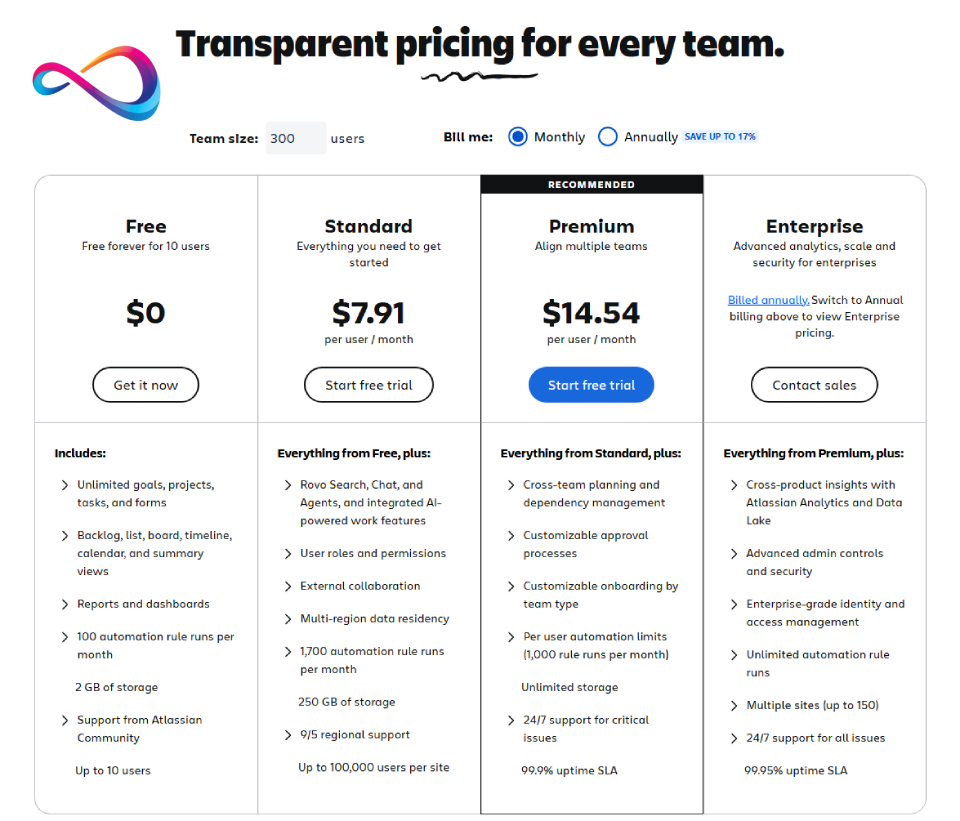The height and width of the screenshot is (821, 960).
Task: Start free trial for Premium plan
Action: point(591,385)
